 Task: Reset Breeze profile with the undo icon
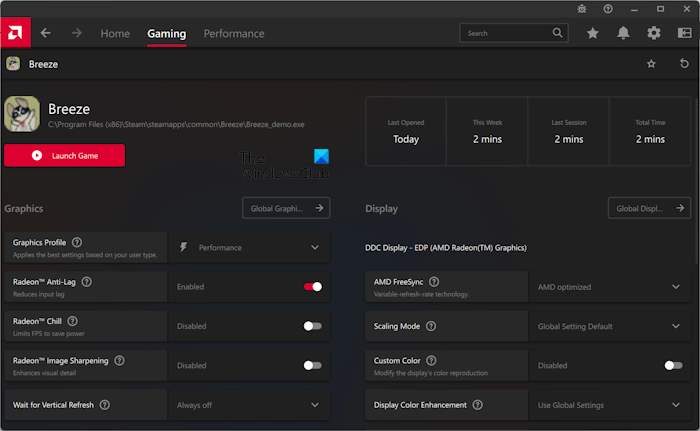pos(684,64)
